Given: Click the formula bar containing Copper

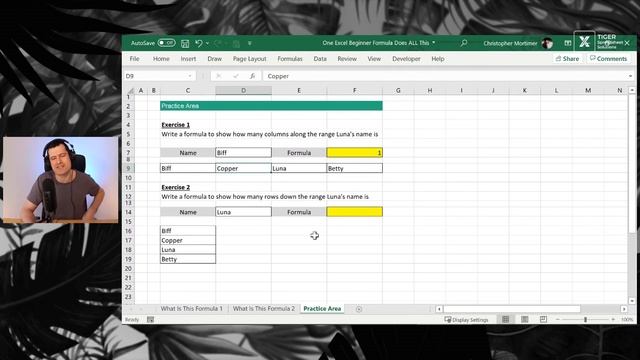Looking at the screenshot, I should click(x=445, y=76).
